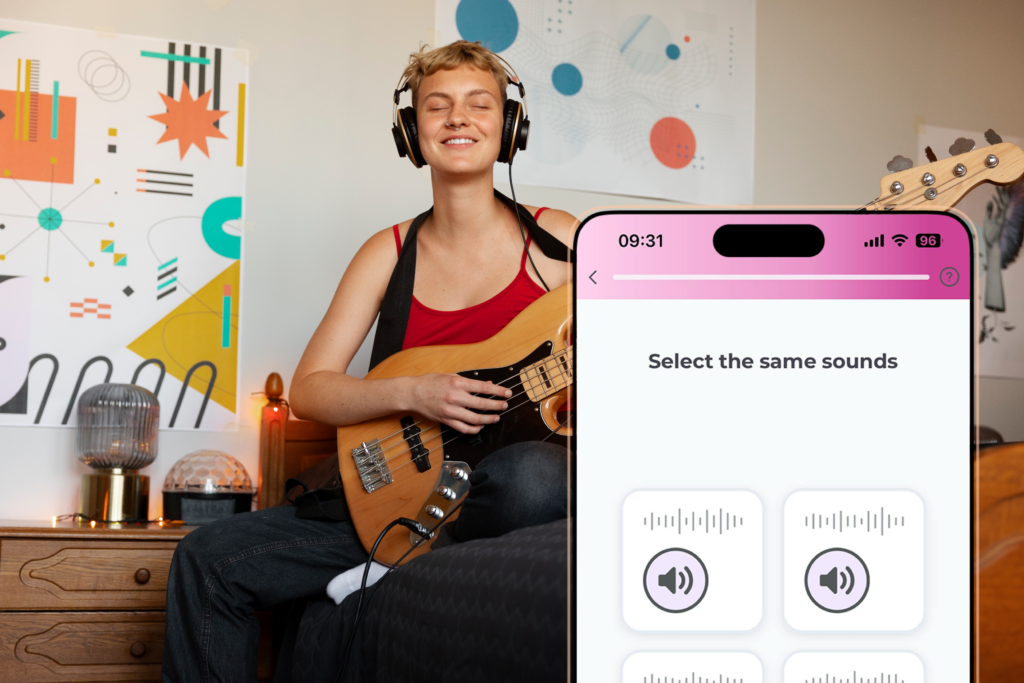Go back using the left chevron arrow
The image size is (1024, 683).
[x=593, y=278]
